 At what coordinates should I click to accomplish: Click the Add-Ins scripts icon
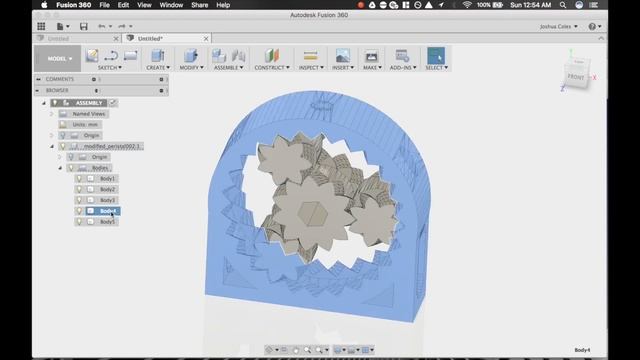(402, 56)
